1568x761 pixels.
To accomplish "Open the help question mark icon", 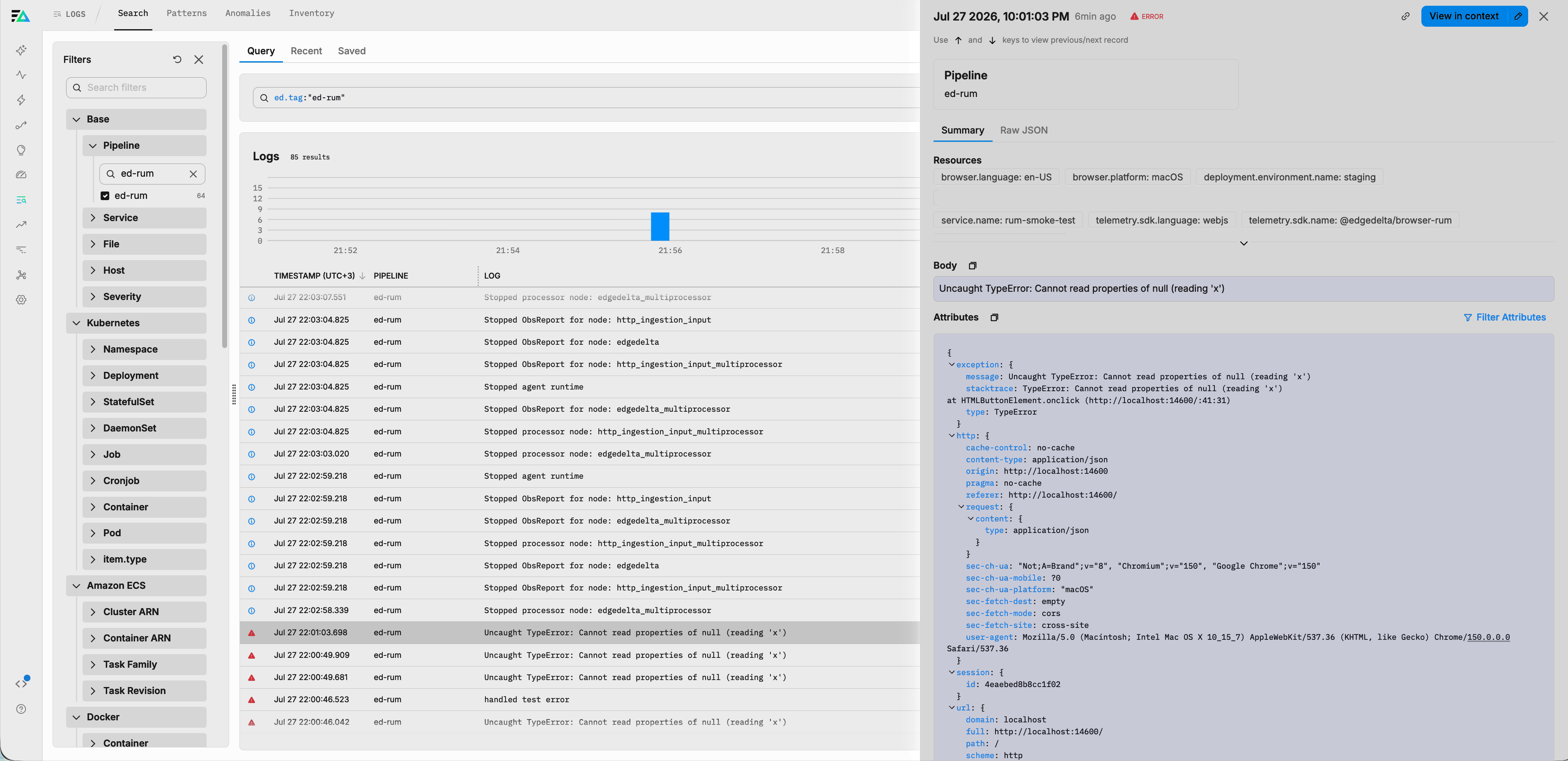I will coord(21,709).
